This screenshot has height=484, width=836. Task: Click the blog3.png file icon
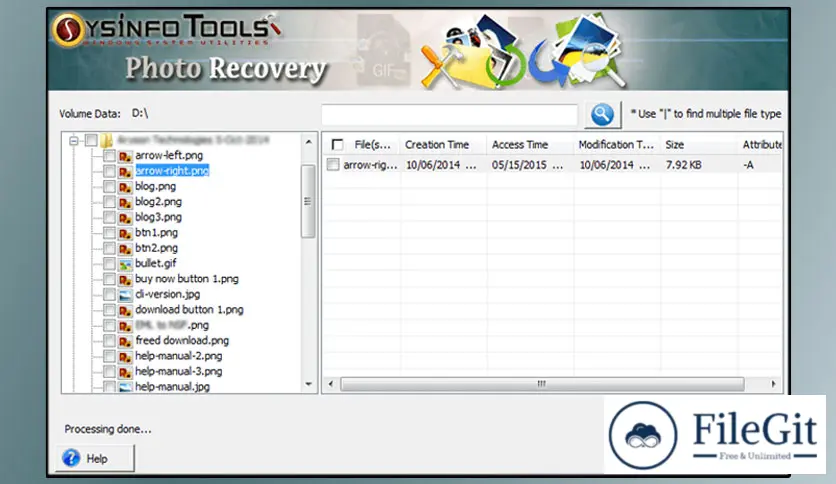tap(125, 217)
